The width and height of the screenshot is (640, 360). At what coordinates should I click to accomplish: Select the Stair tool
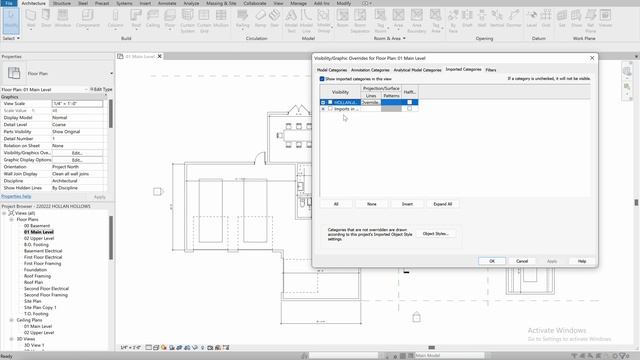(274, 19)
